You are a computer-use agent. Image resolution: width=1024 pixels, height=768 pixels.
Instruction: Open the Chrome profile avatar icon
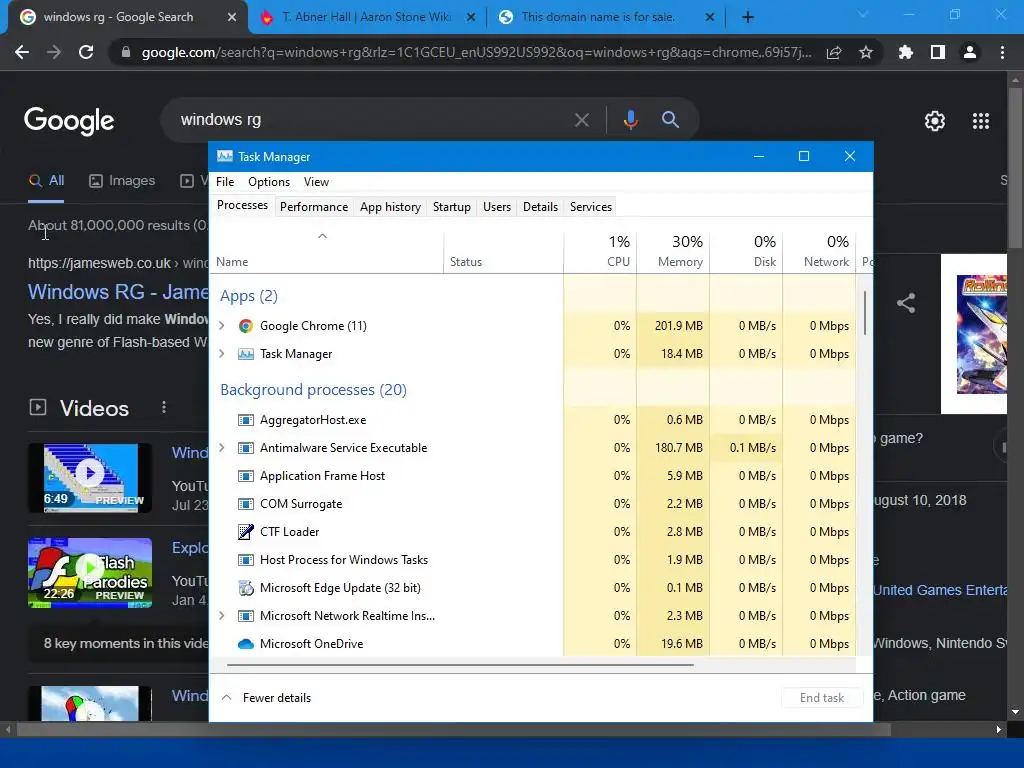tap(970, 52)
